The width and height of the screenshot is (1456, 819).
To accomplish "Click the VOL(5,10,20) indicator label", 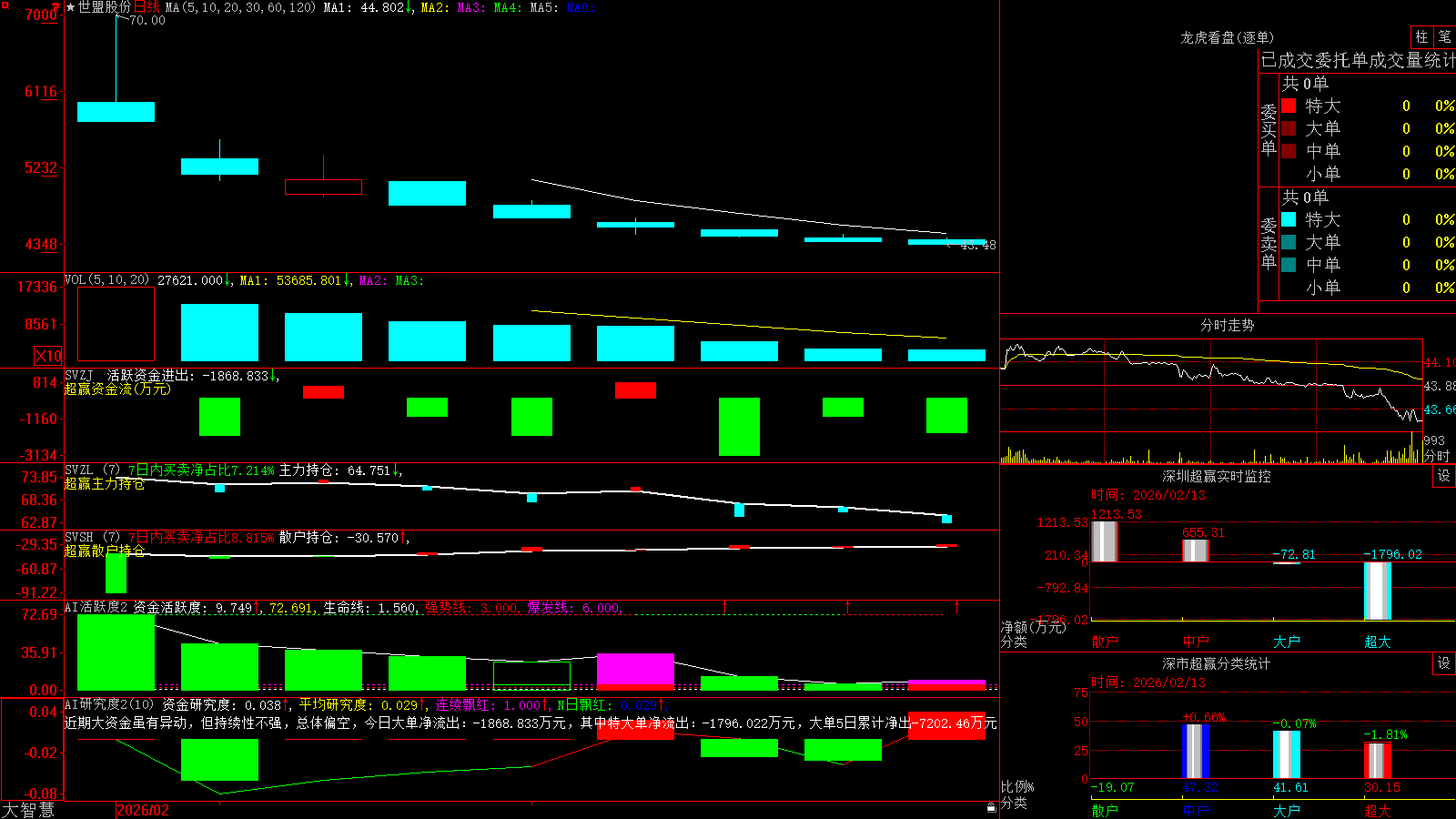I will coord(106,280).
